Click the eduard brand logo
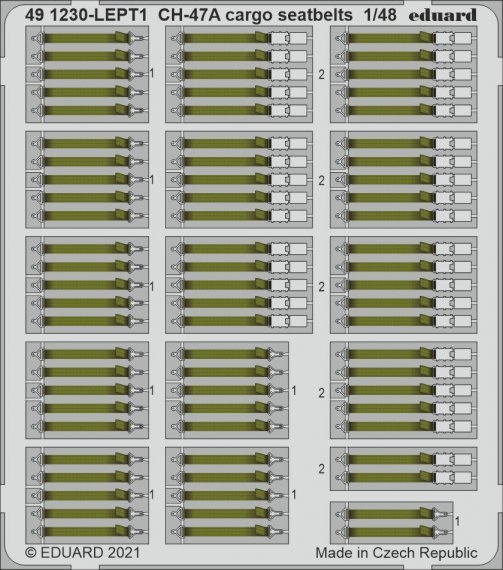This screenshot has width=503, height=570. pos(442,15)
